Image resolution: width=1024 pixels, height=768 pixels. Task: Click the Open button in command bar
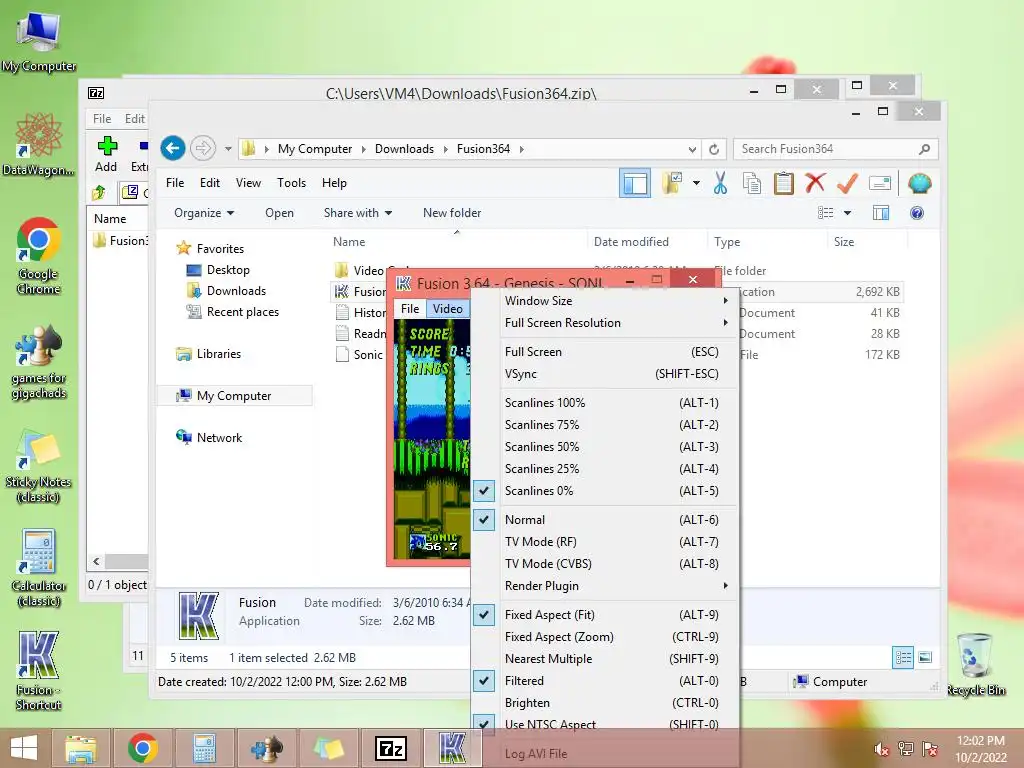point(280,213)
